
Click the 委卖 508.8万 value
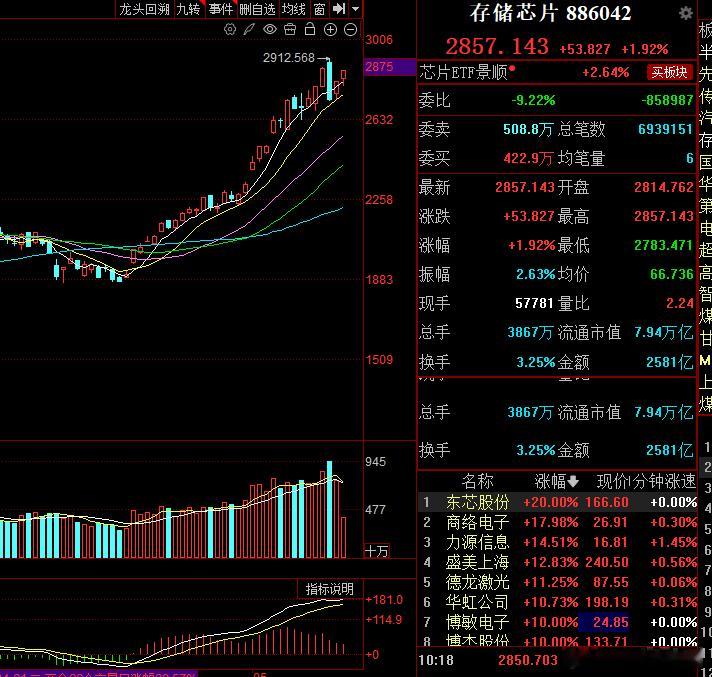point(528,129)
